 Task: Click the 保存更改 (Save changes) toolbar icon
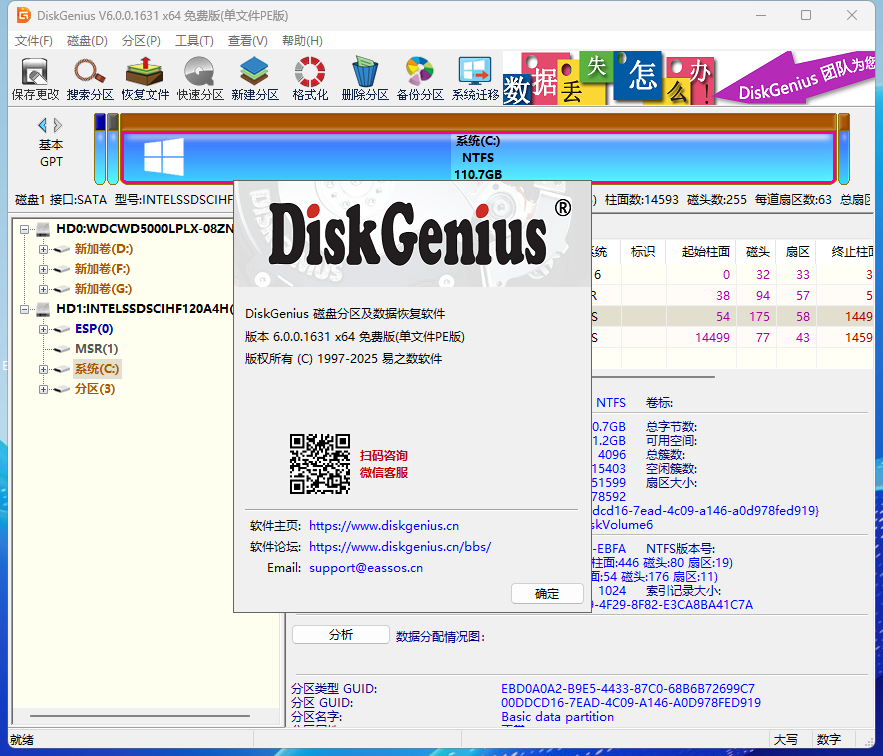click(x=35, y=79)
